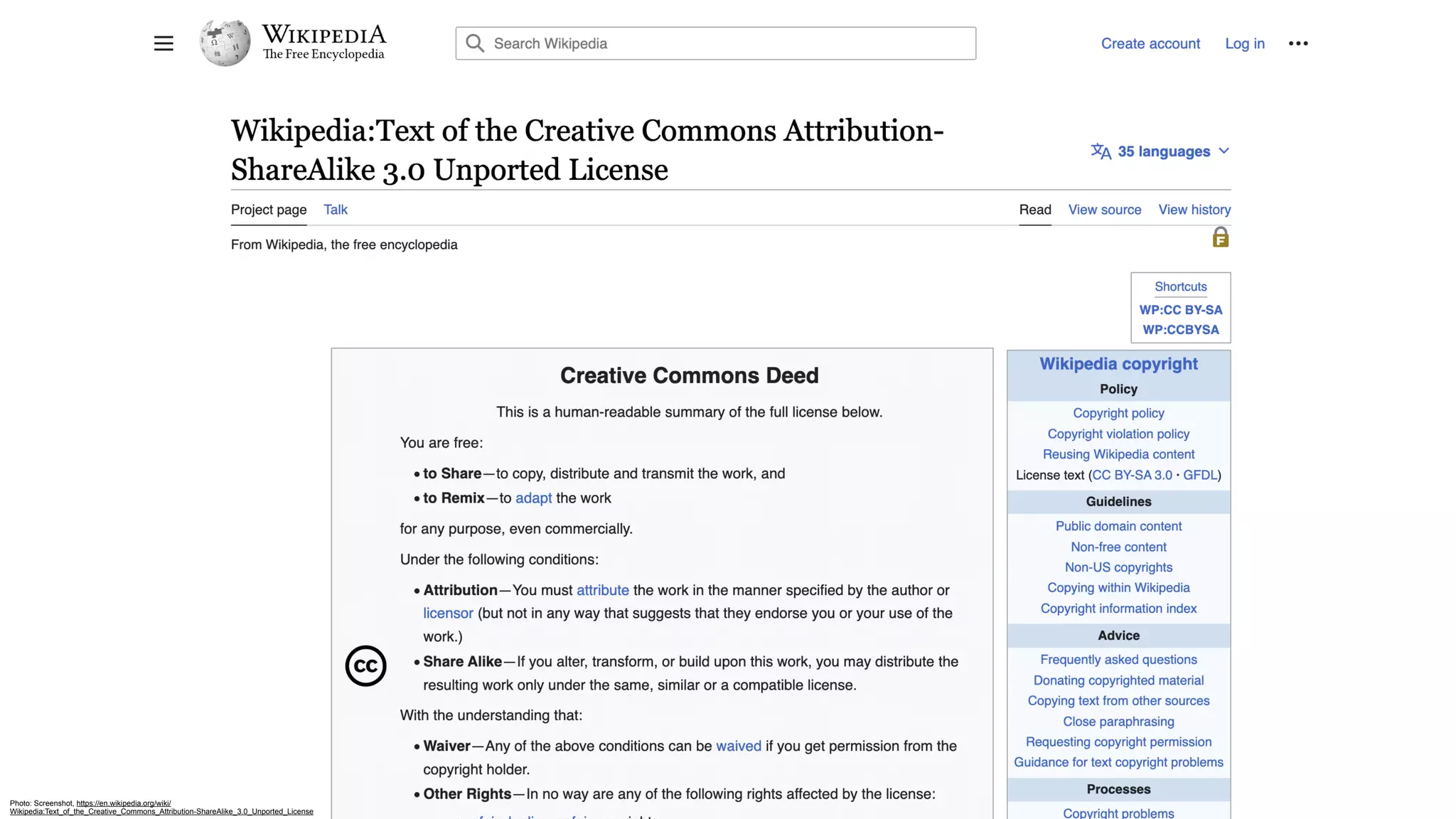Screen dimensions: 1456x819
Task: Open the WP:CC BY-SA shortcut link
Action: coord(1180,310)
